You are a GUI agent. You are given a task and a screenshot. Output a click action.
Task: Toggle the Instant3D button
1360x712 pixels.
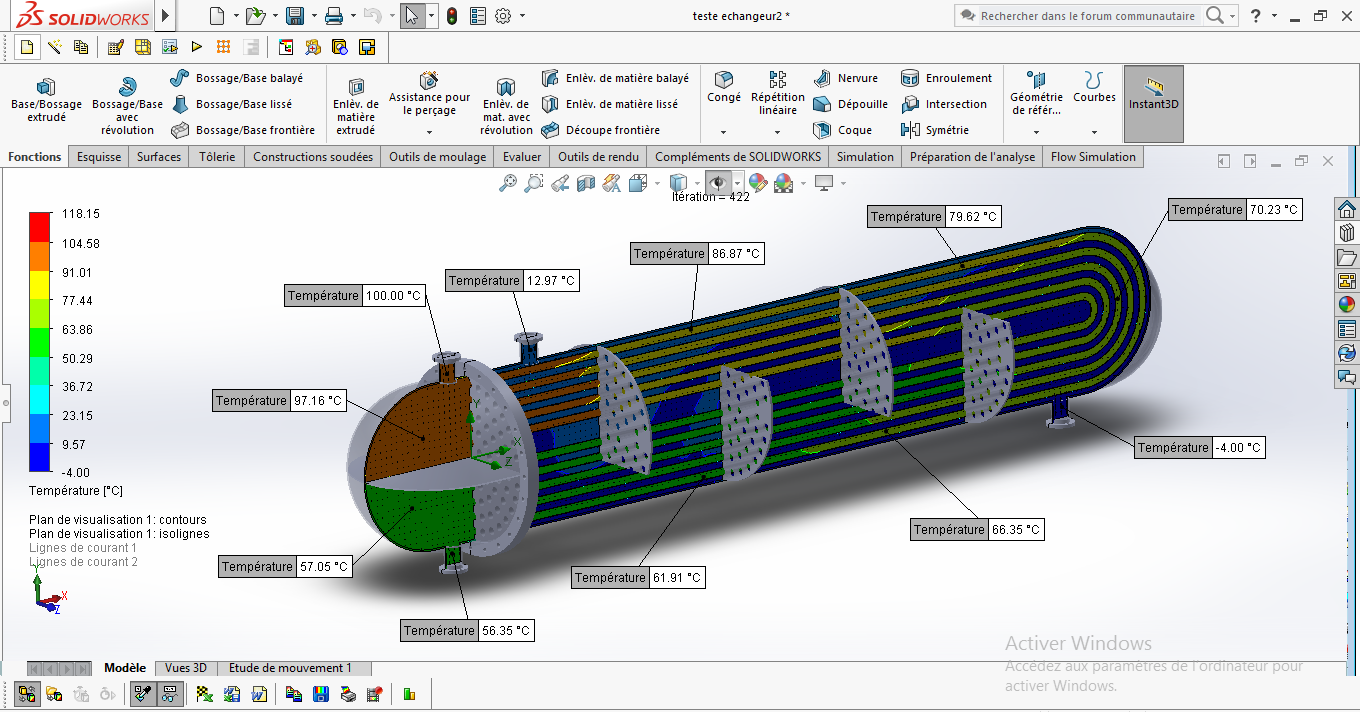1153,104
